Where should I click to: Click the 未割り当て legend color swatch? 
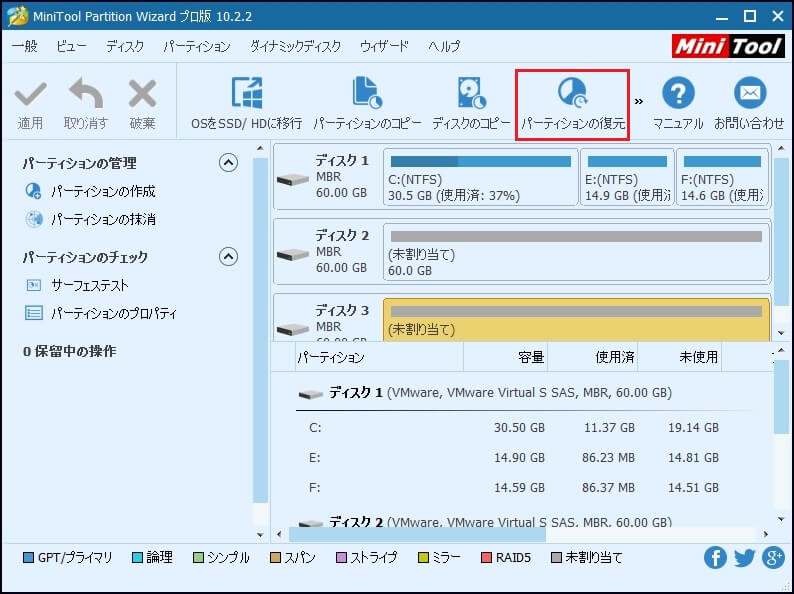556,558
